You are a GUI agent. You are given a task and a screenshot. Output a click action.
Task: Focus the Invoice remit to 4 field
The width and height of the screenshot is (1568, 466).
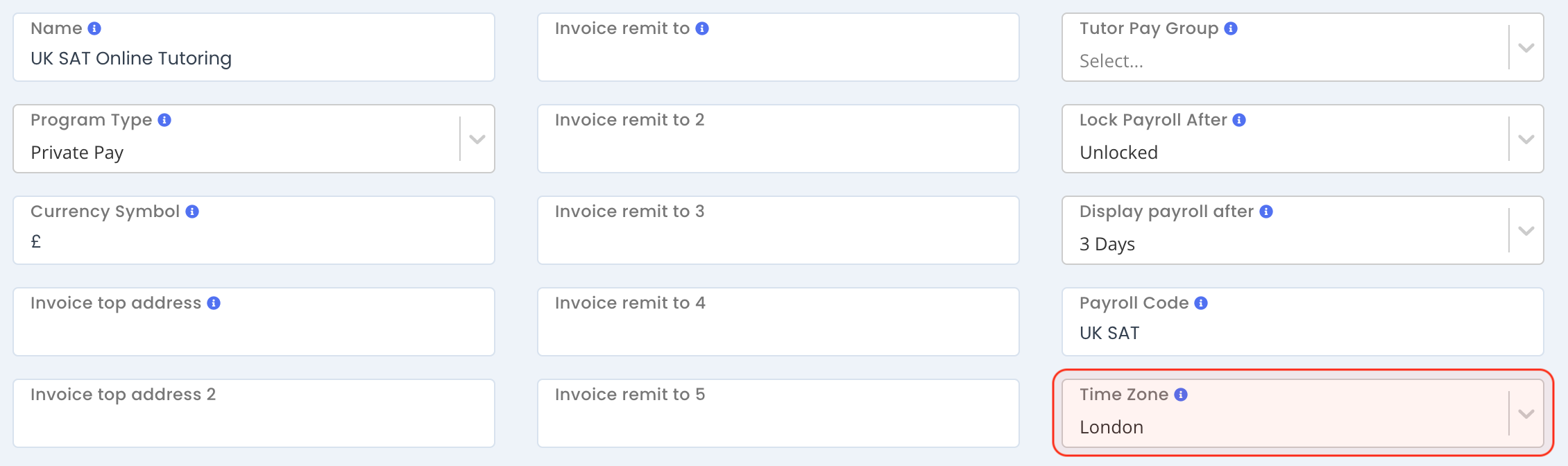click(x=778, y=322)
